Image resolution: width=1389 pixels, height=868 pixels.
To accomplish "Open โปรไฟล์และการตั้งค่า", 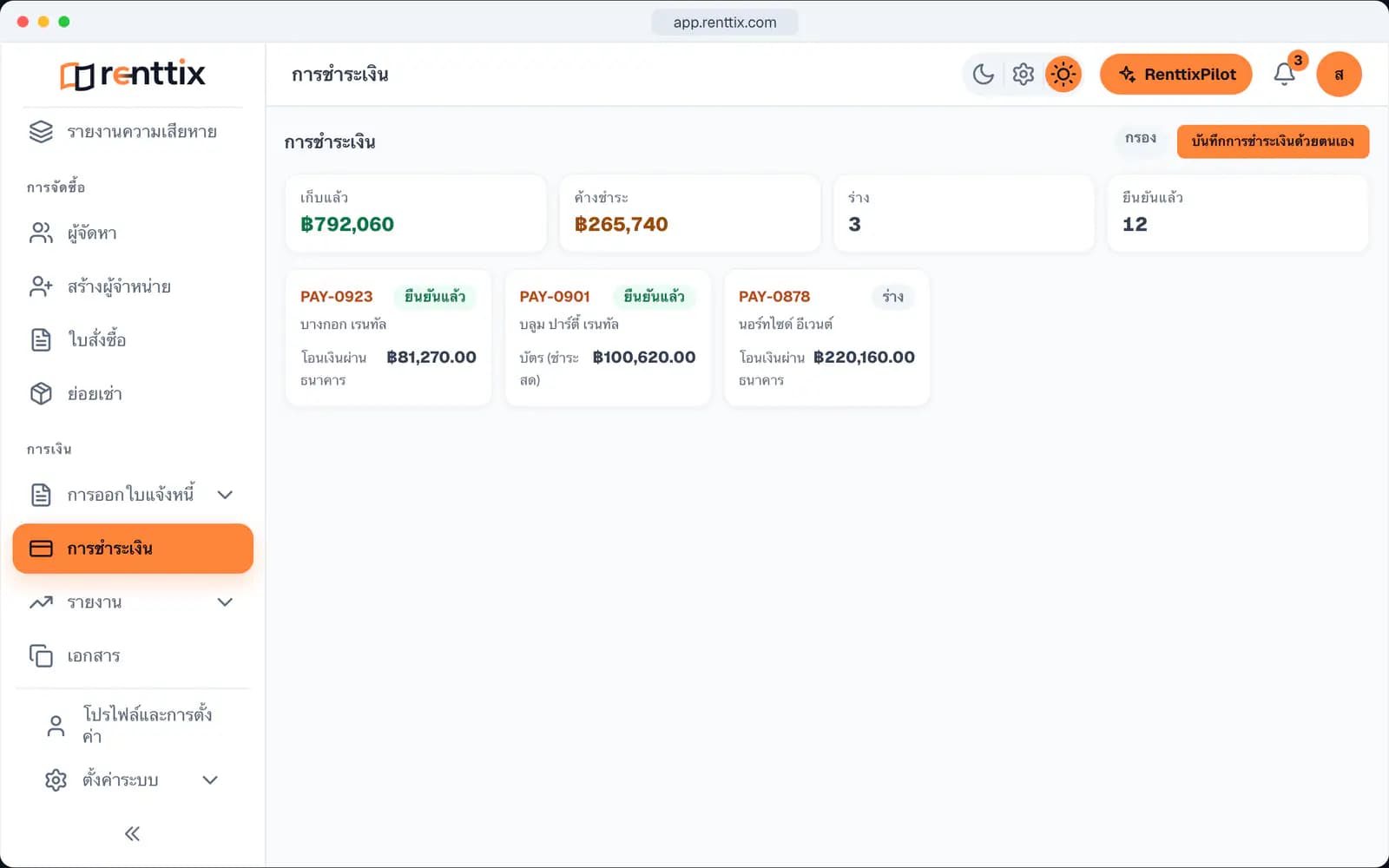I will [x=133, y=726].
